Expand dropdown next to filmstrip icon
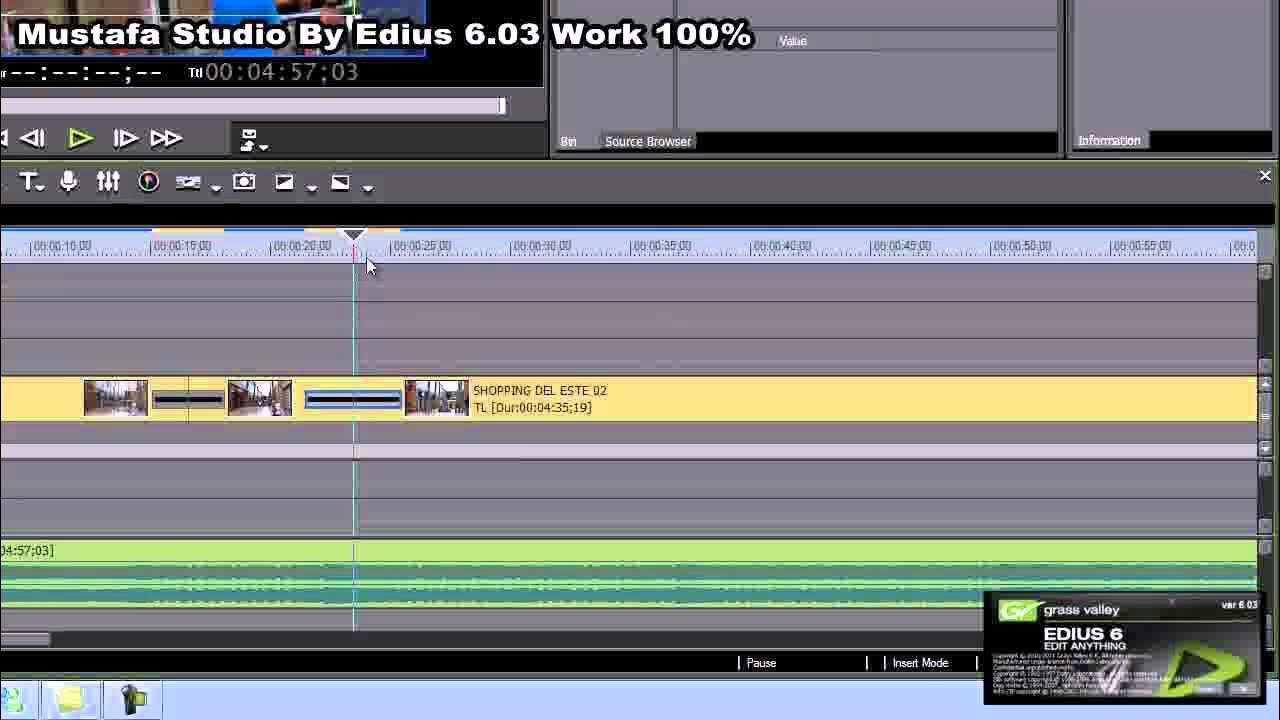1280x720 pixels. point(215,187)
